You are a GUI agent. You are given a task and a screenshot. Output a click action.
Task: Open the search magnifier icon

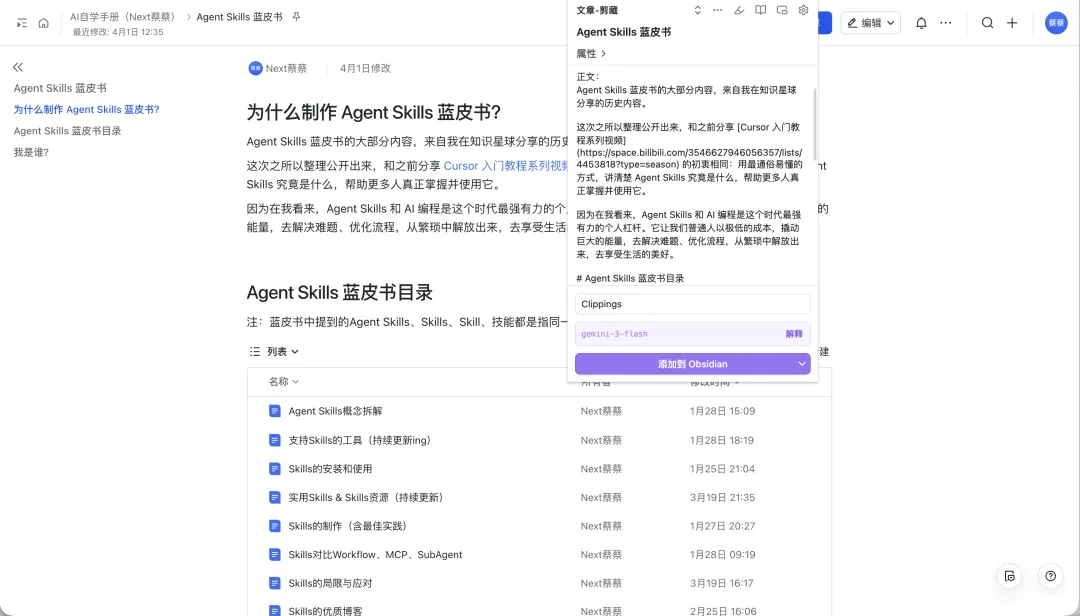coord(987,23)
